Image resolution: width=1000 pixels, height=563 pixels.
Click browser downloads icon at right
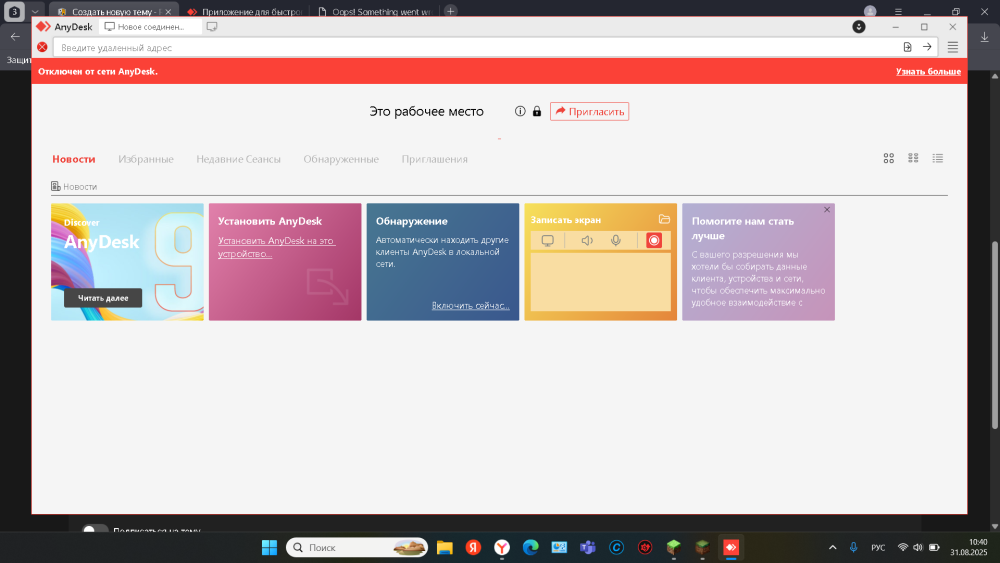click(x=985, y=38)
